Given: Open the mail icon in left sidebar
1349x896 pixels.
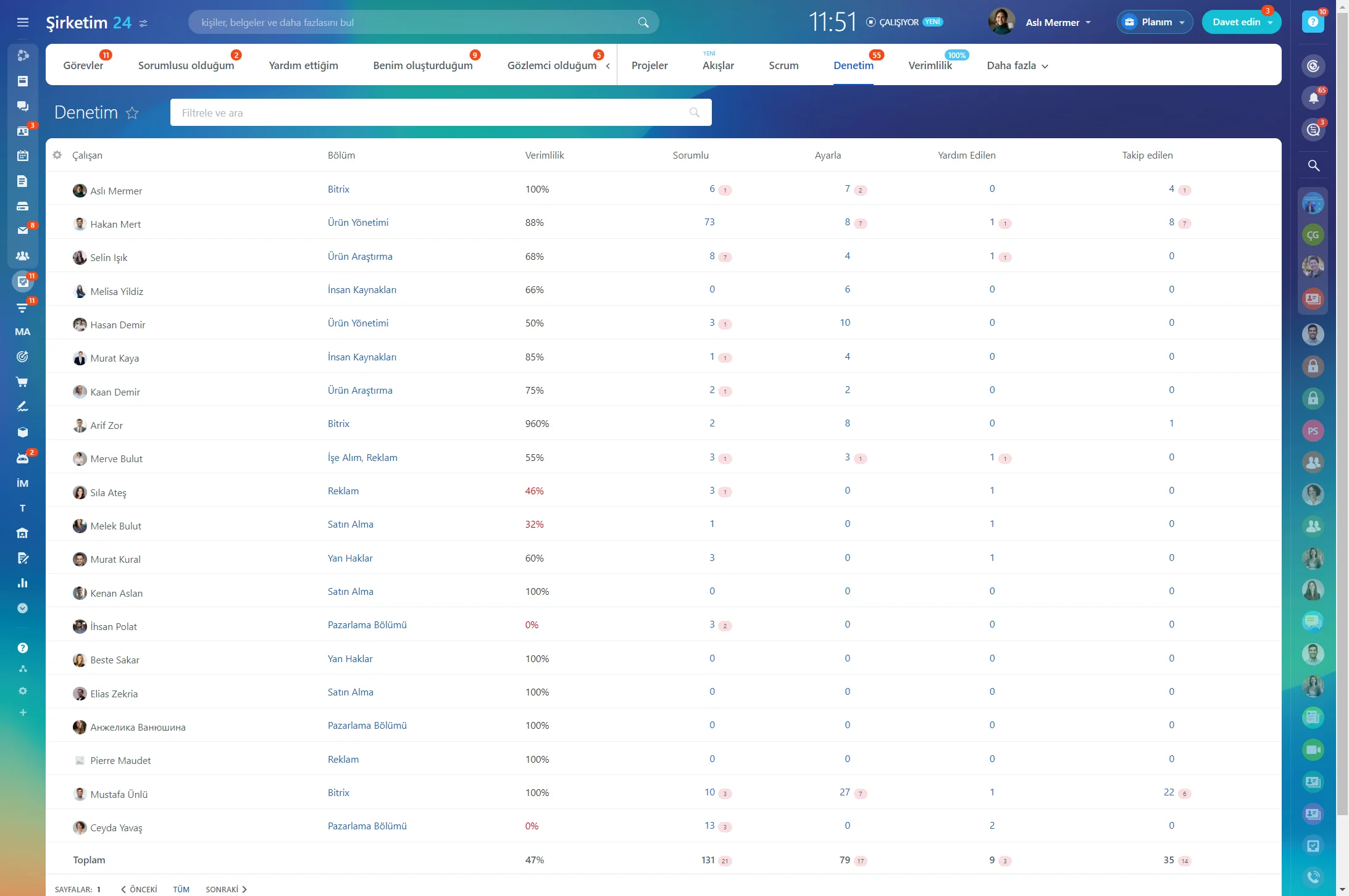Looking at the screenshot, I should 23,230.
